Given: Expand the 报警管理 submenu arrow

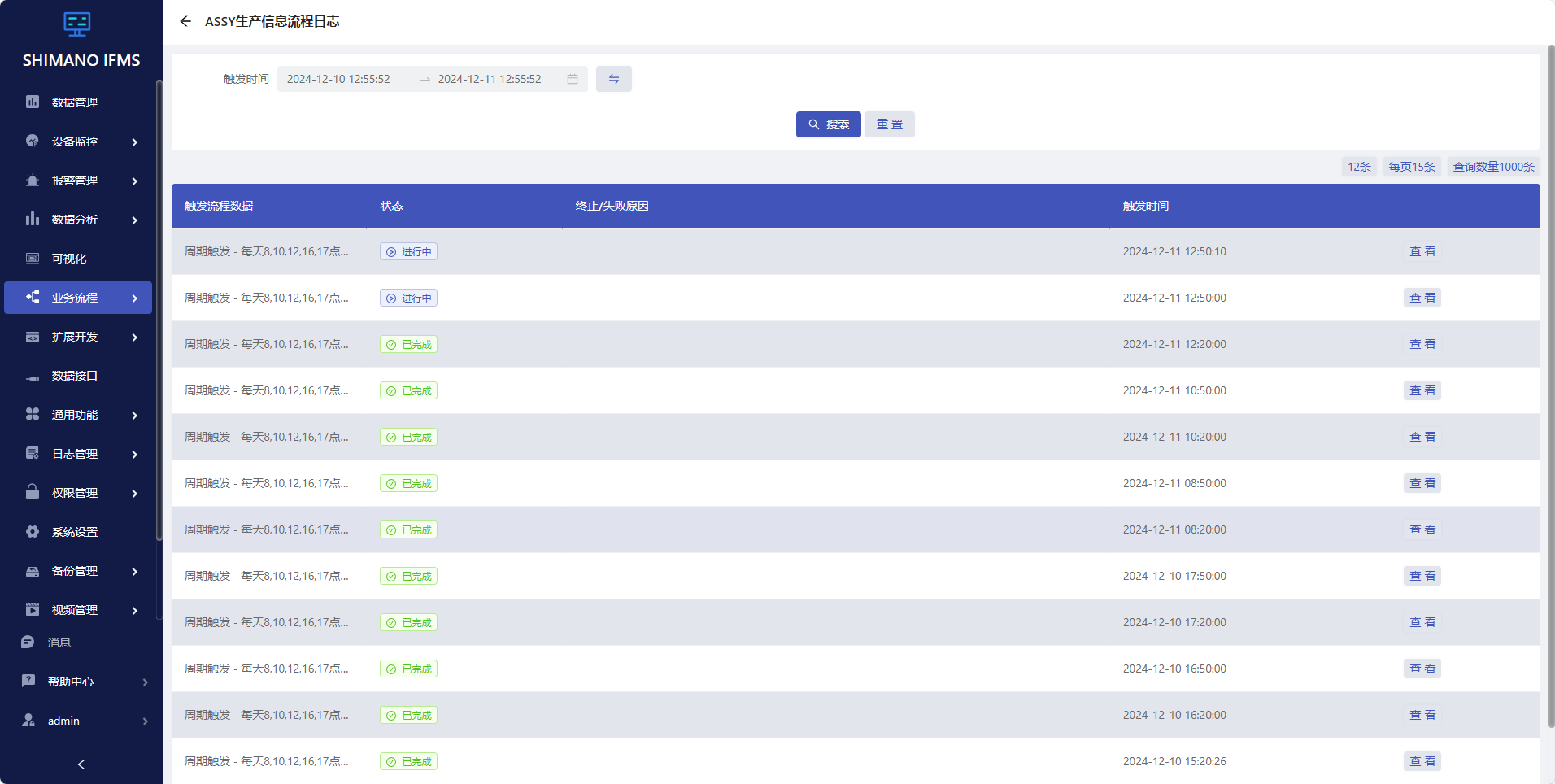Looking at the screenshot, I should click(135, 181).
